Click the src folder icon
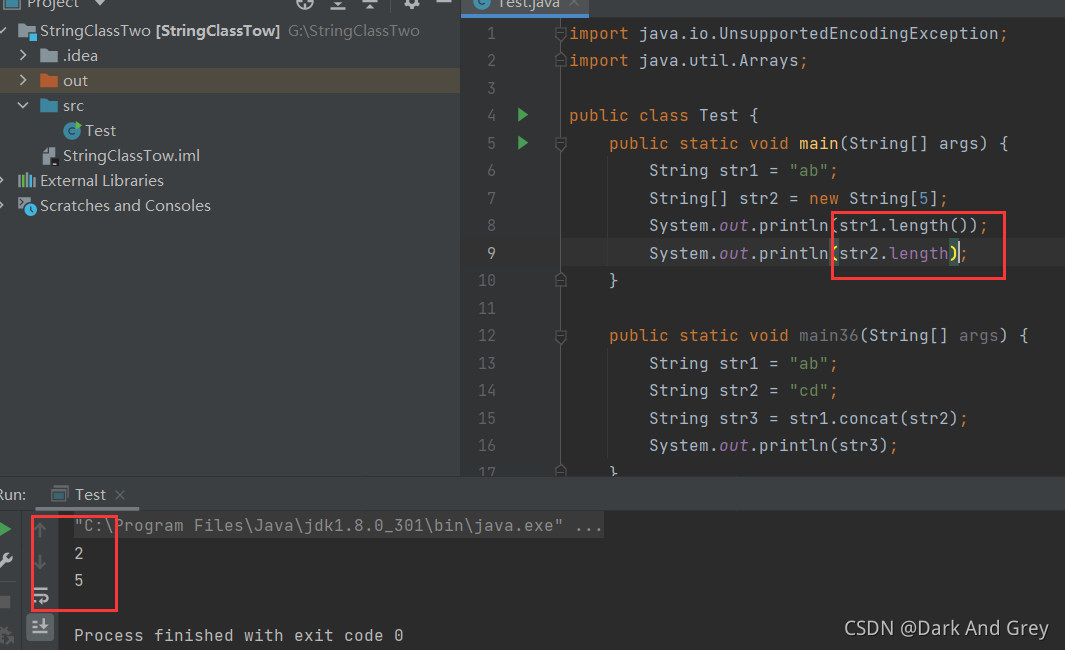The width and height of the screenshot is (1065, 650). [49, 106]
